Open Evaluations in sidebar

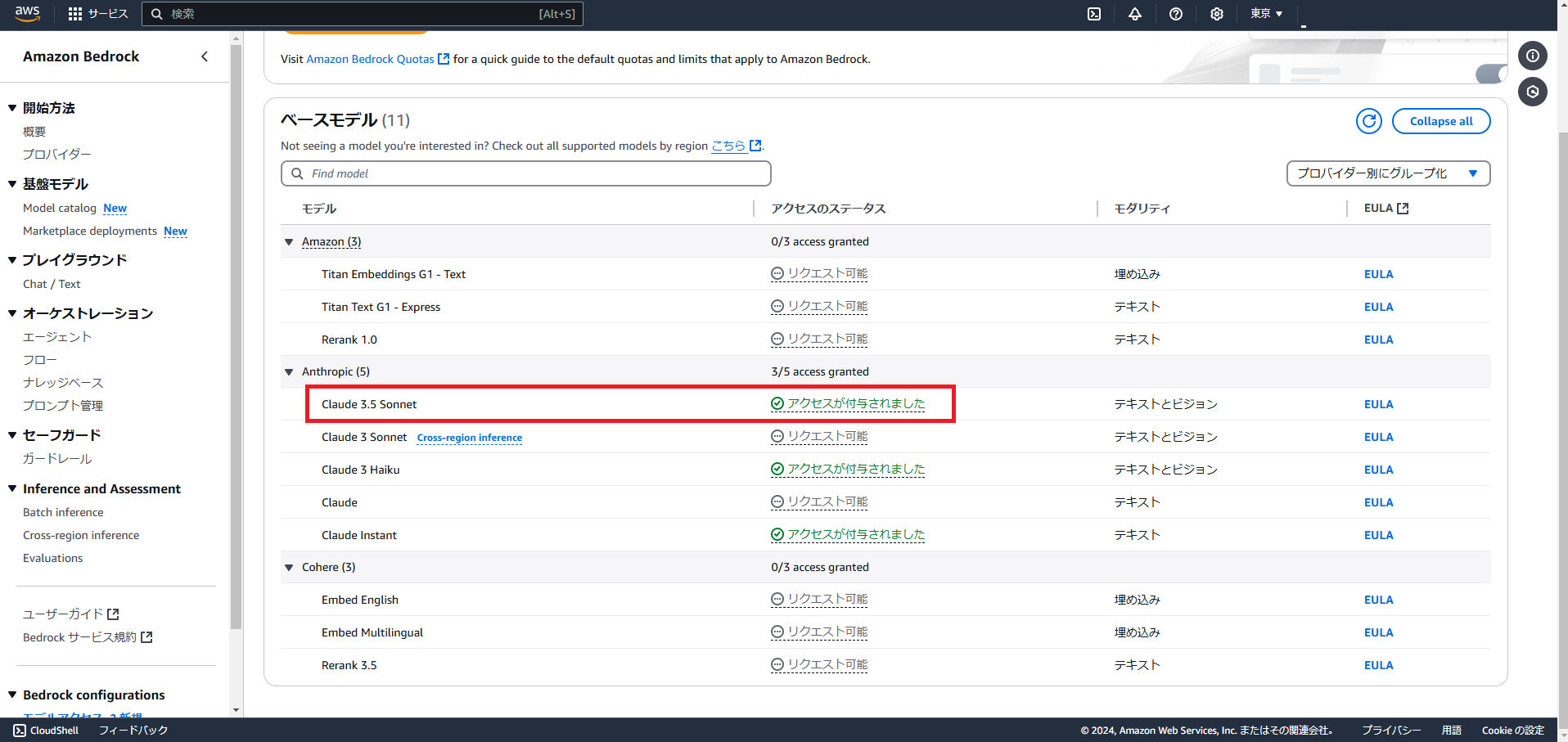coord(53,558)
